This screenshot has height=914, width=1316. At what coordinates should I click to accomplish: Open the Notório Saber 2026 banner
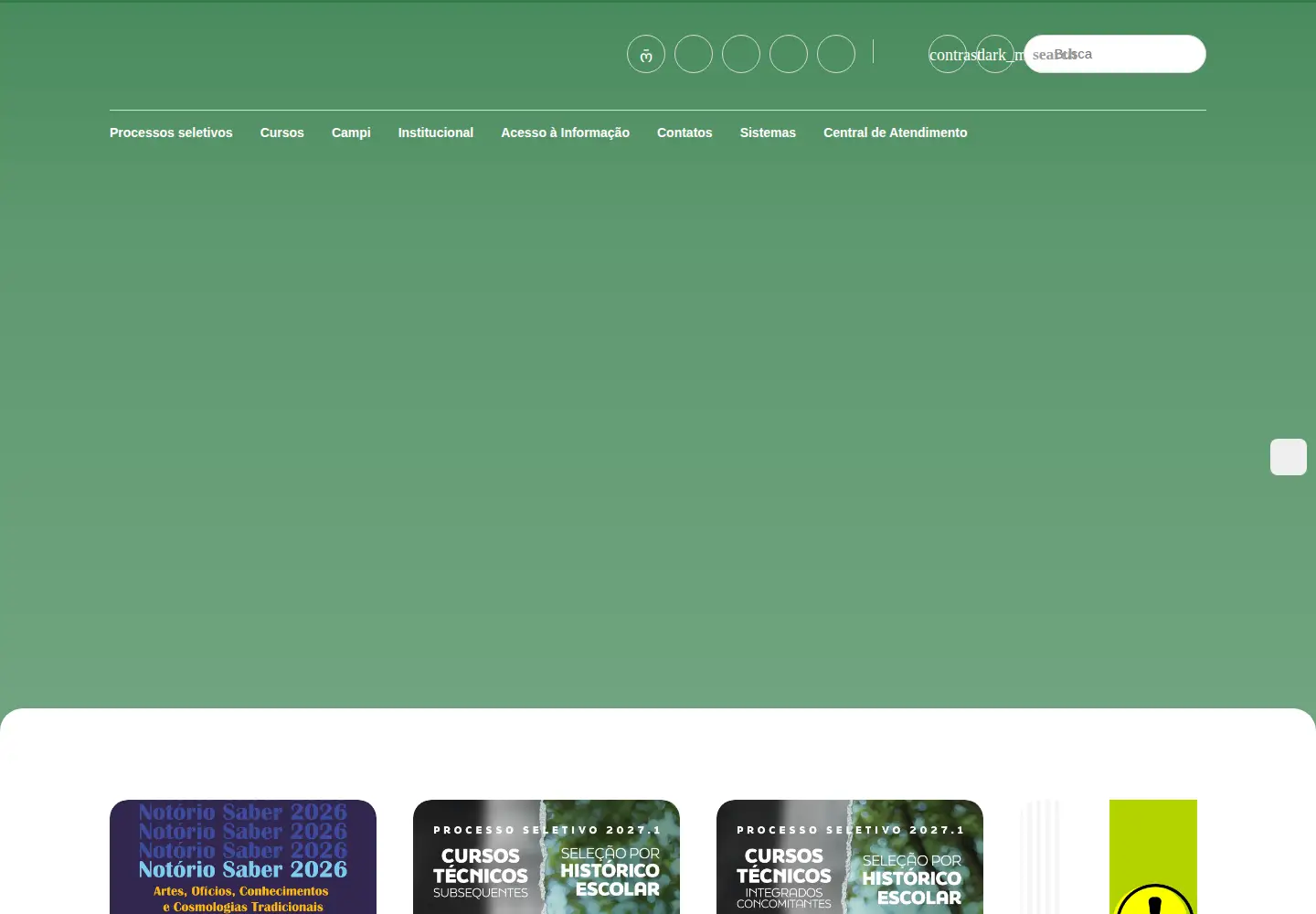(x=243, y=856)
